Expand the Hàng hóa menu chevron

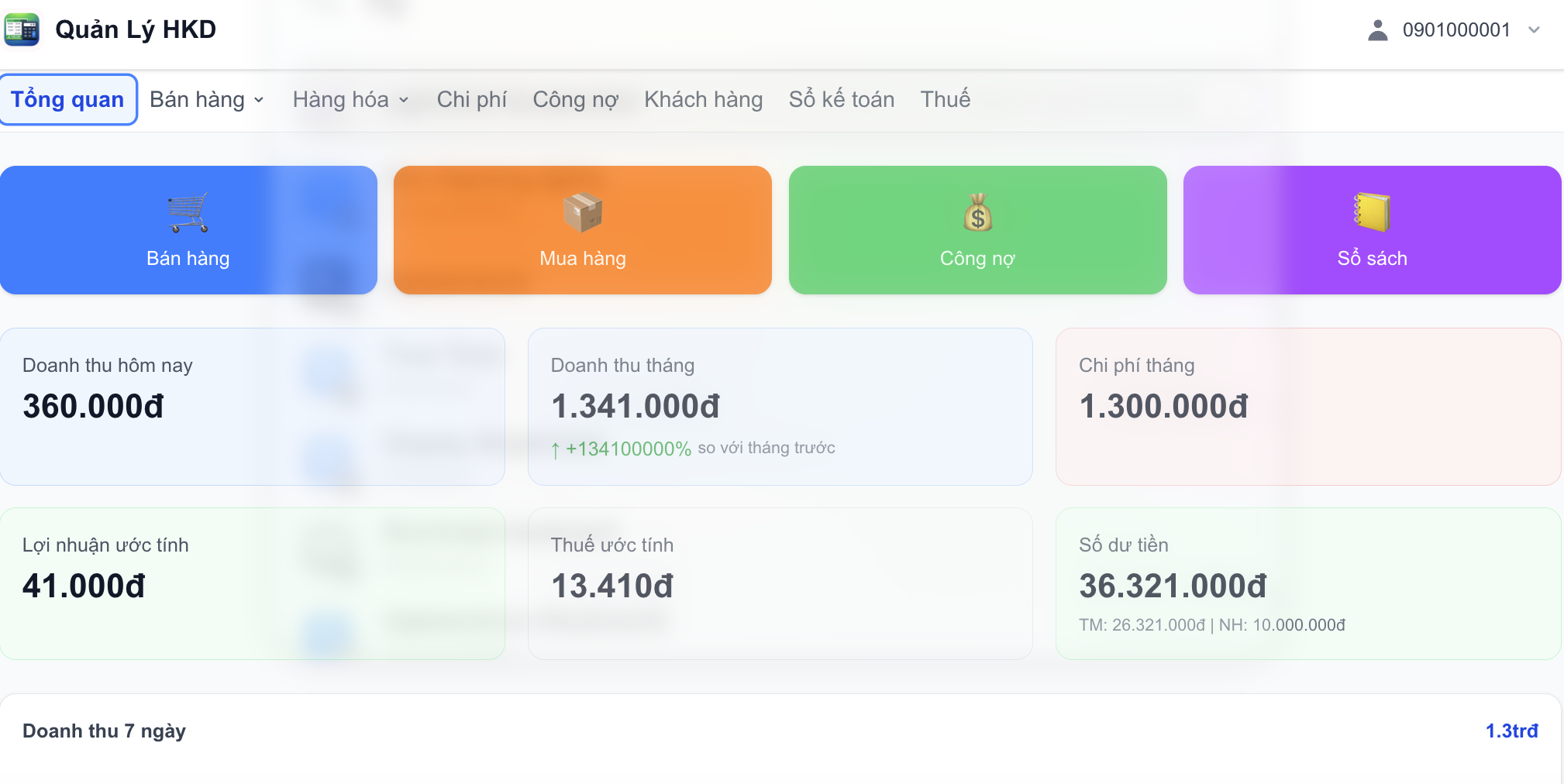pos(404,100)
